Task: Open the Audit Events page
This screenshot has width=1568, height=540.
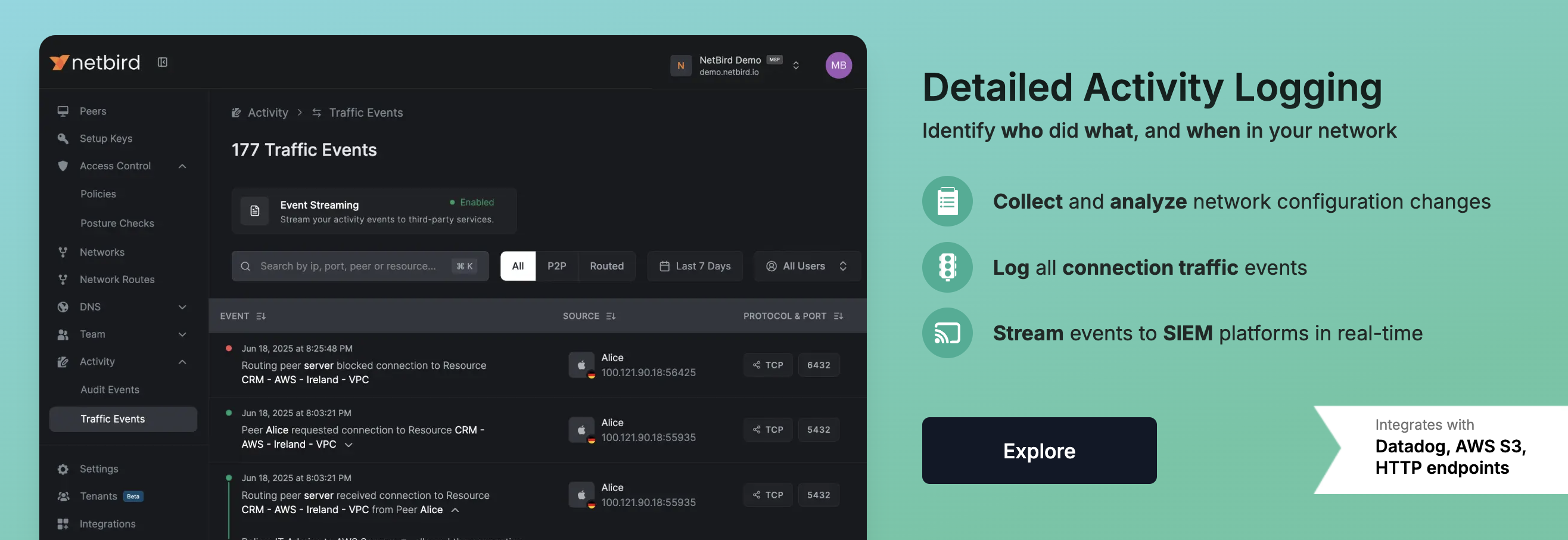Action: [110, 390]
